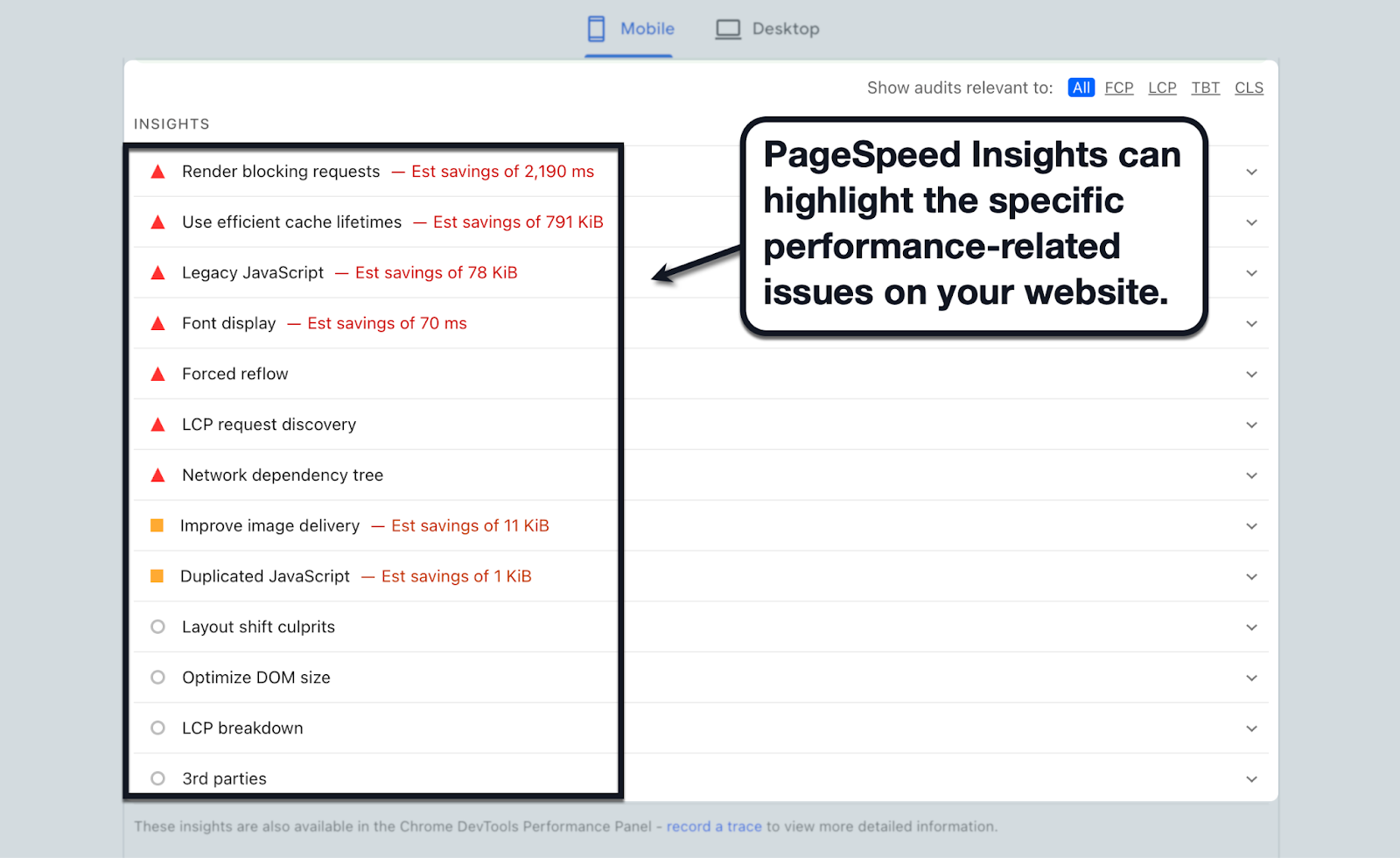The height and width of the screenshot is (858, 1400).
Task: Click 'Est savings of 78 KiB' text
Action: [437, 273]
